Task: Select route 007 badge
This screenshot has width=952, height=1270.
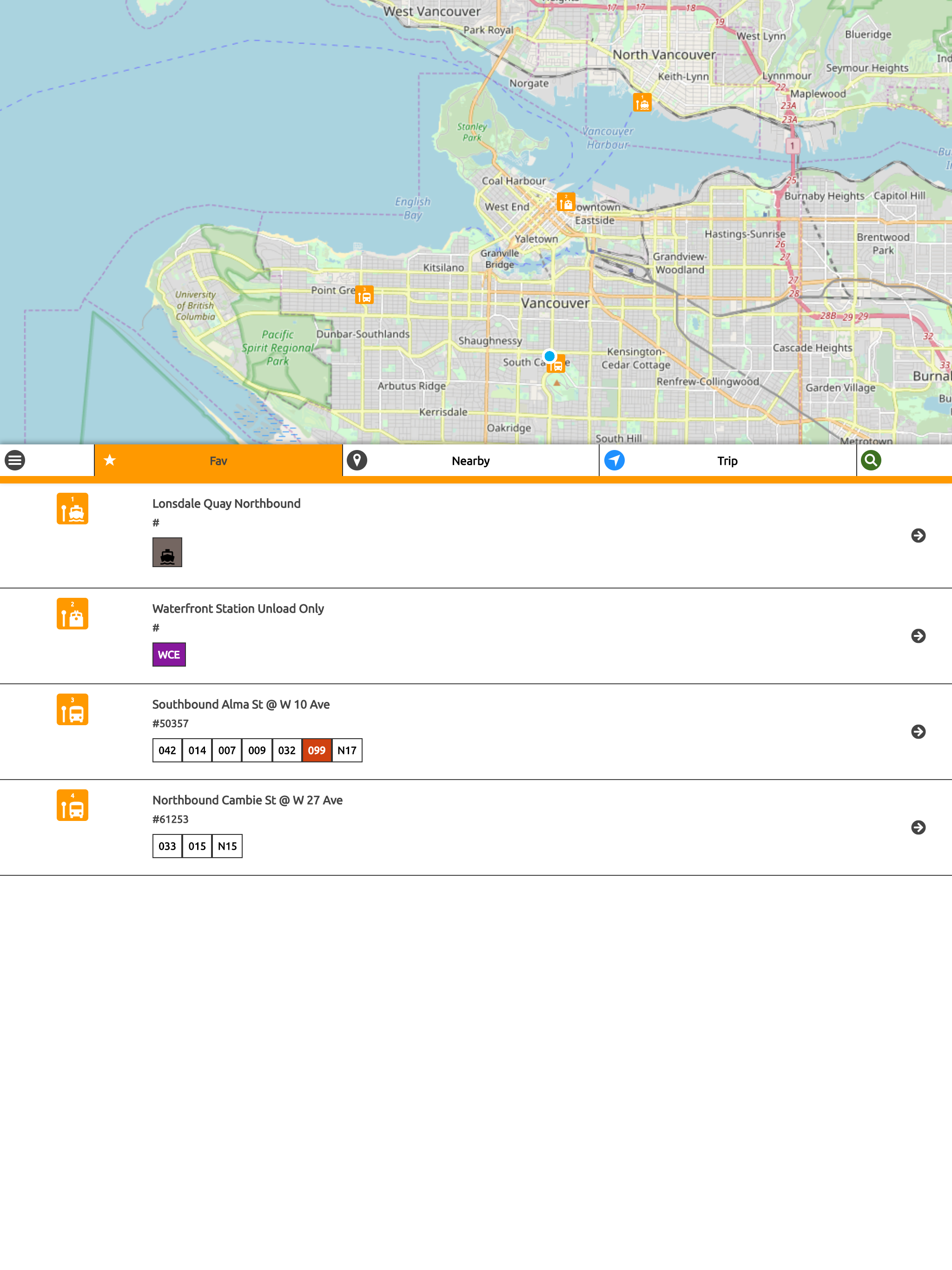Action: pos(227,750)
